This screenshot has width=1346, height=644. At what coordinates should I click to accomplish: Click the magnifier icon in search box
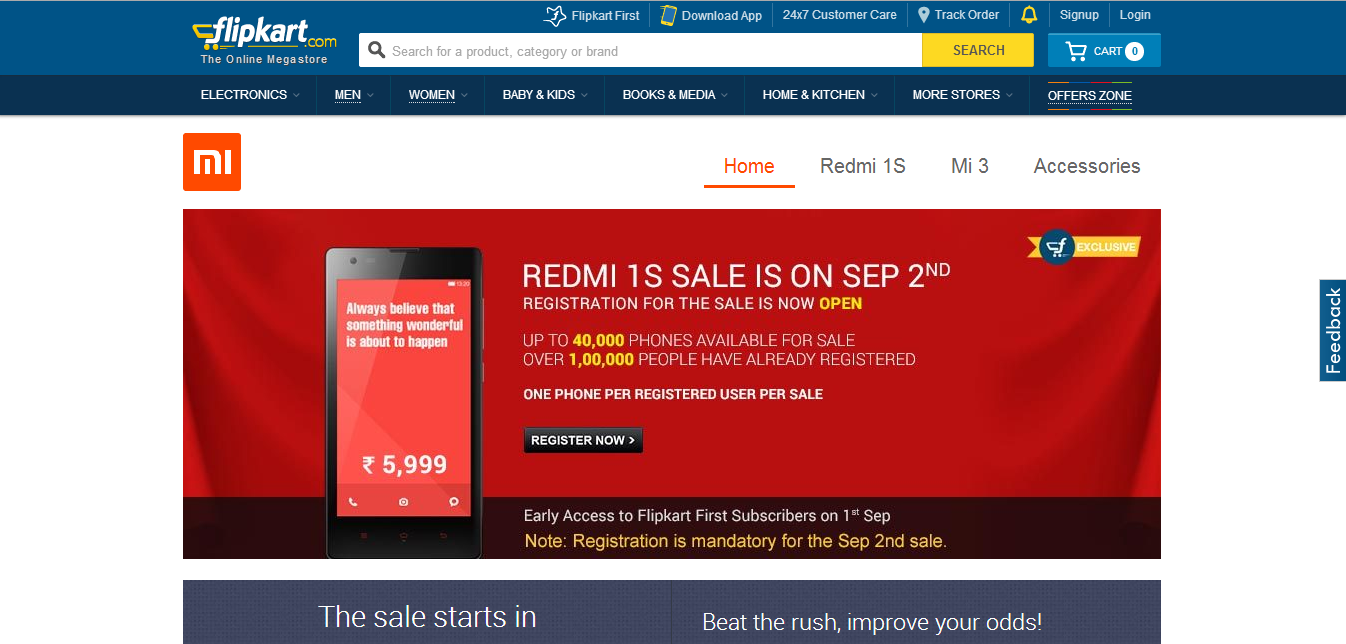pos(377,50)
